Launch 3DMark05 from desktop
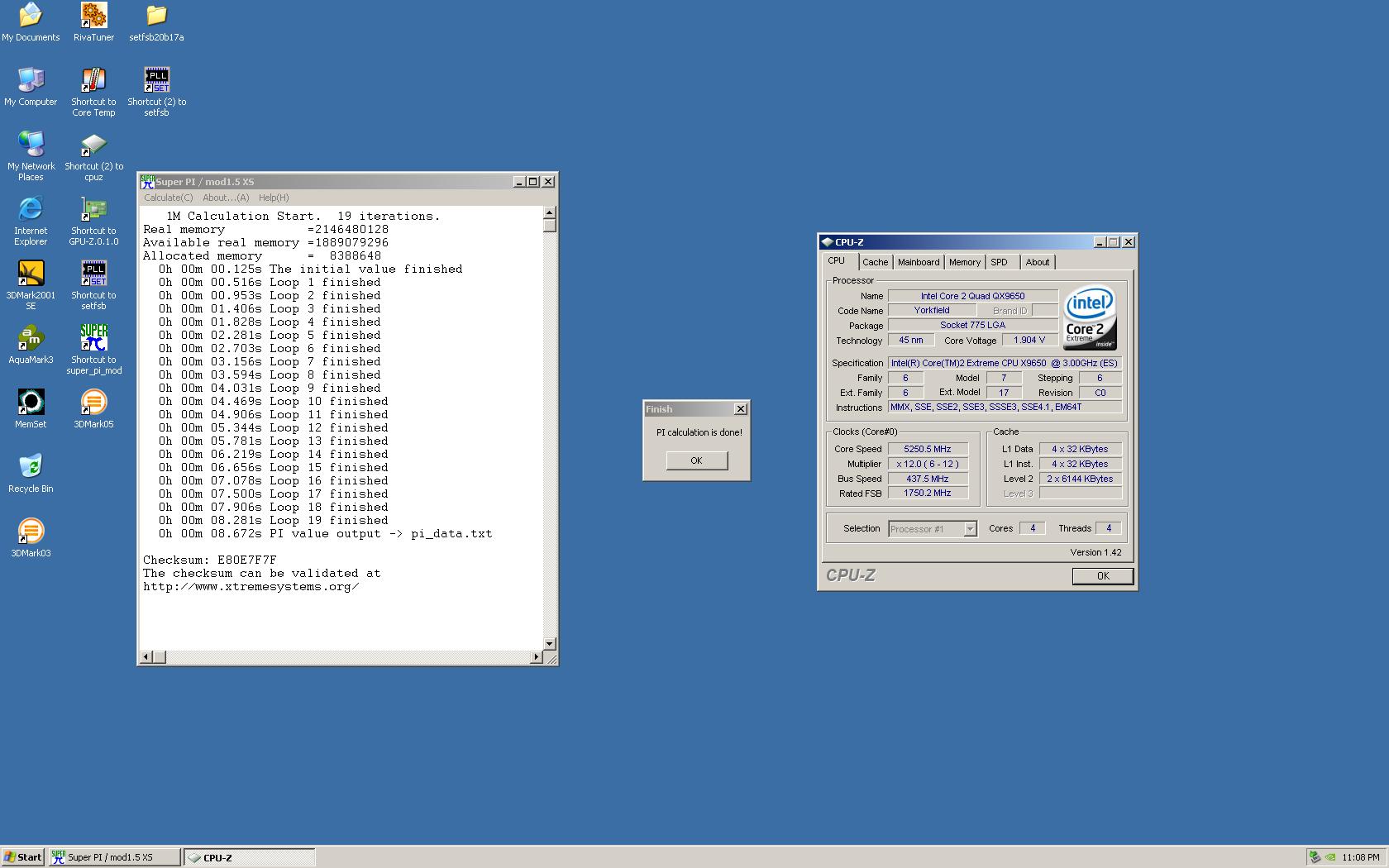The width and height of the screenshot is (1389, 868). (93, 409)
